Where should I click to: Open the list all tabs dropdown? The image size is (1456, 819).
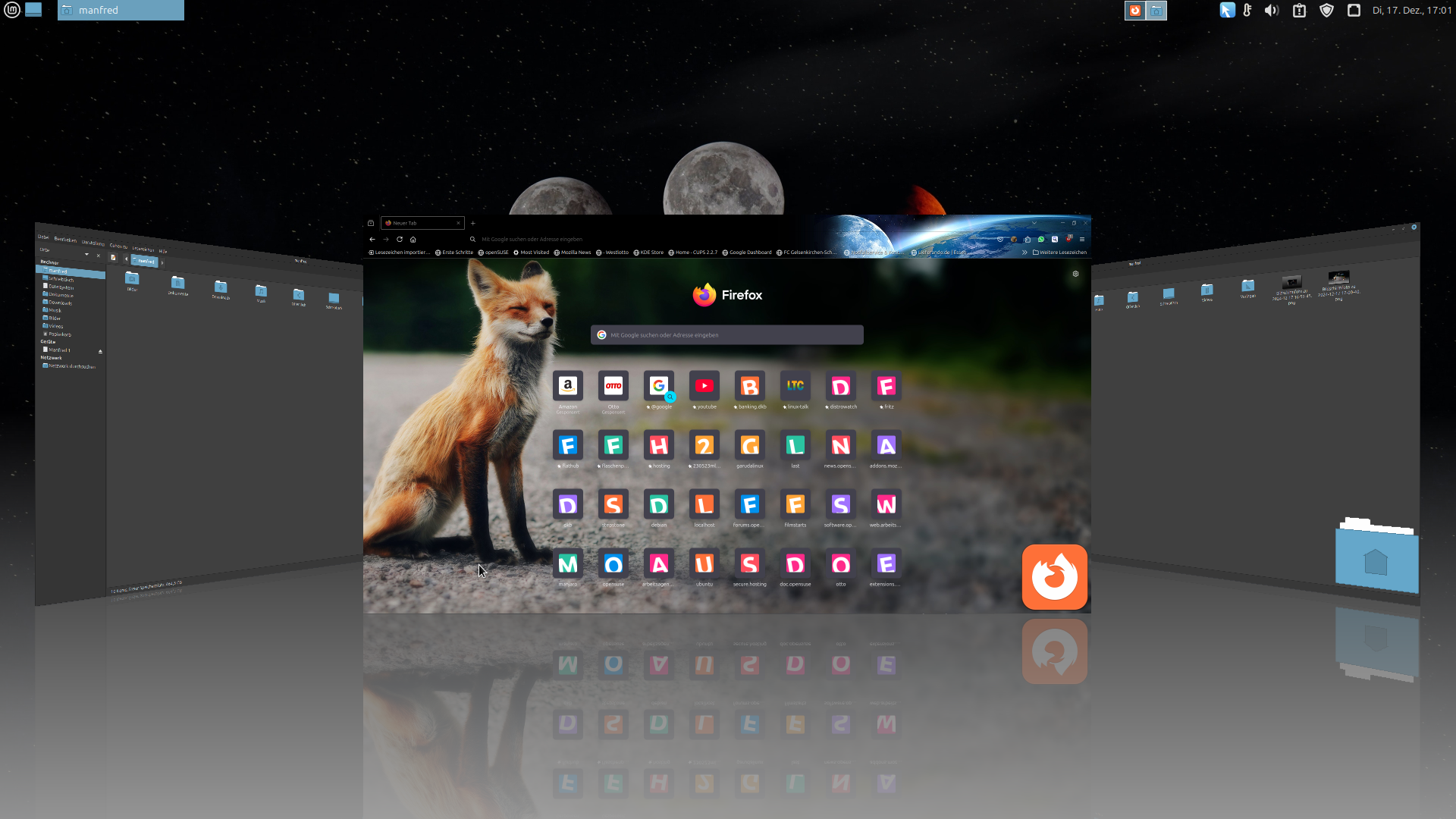[x=1034, y=223]
